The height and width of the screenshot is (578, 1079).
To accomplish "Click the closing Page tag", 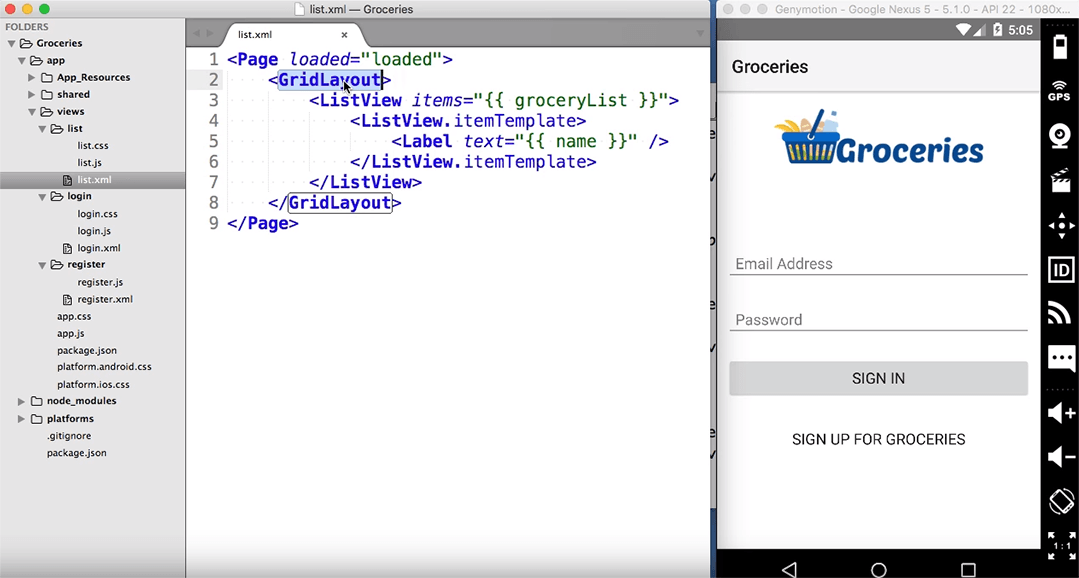I will pyautogui.click(x=263, y=224).
